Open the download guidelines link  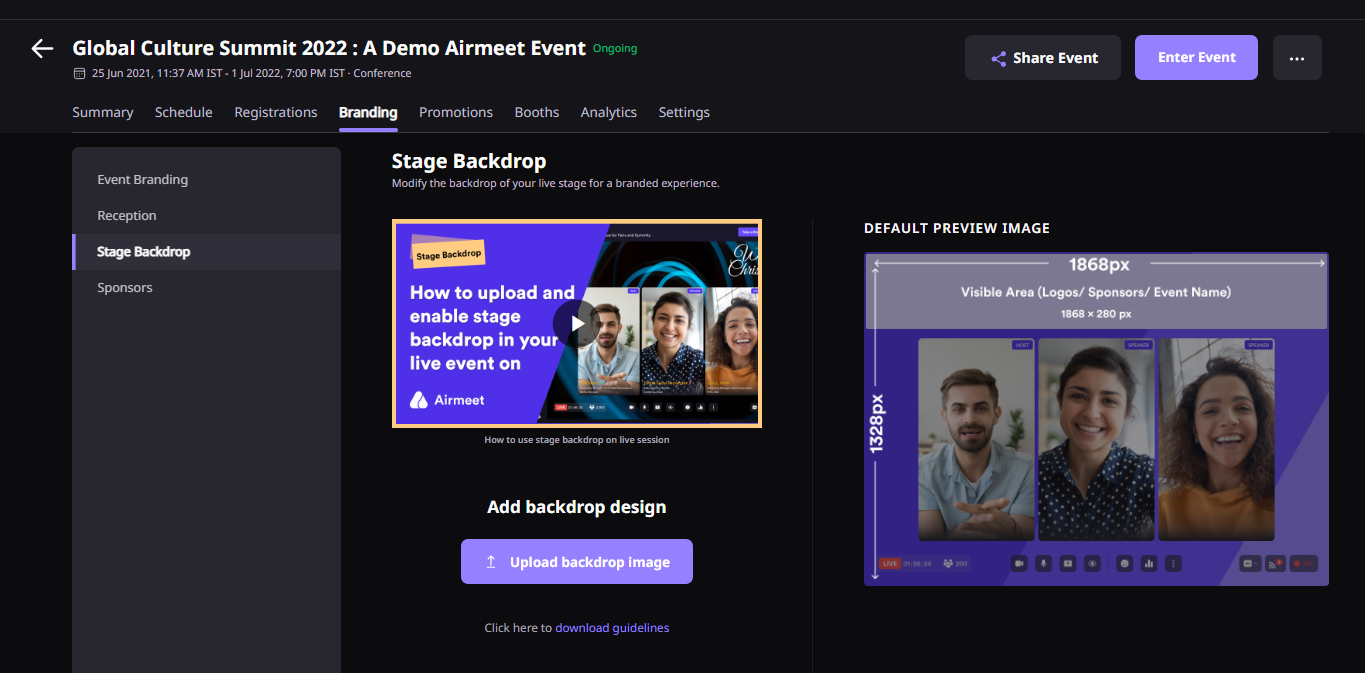click(612, 628)
